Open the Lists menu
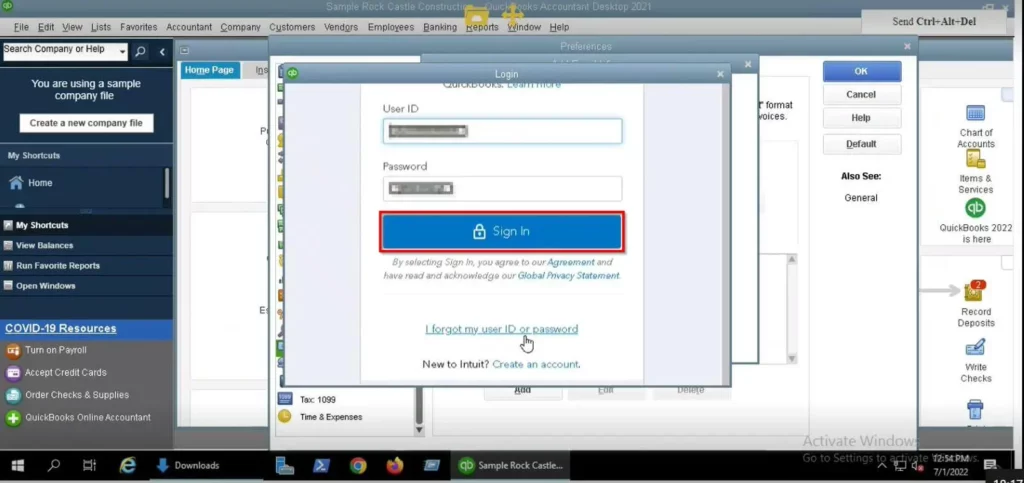 [x=101, y=27]
